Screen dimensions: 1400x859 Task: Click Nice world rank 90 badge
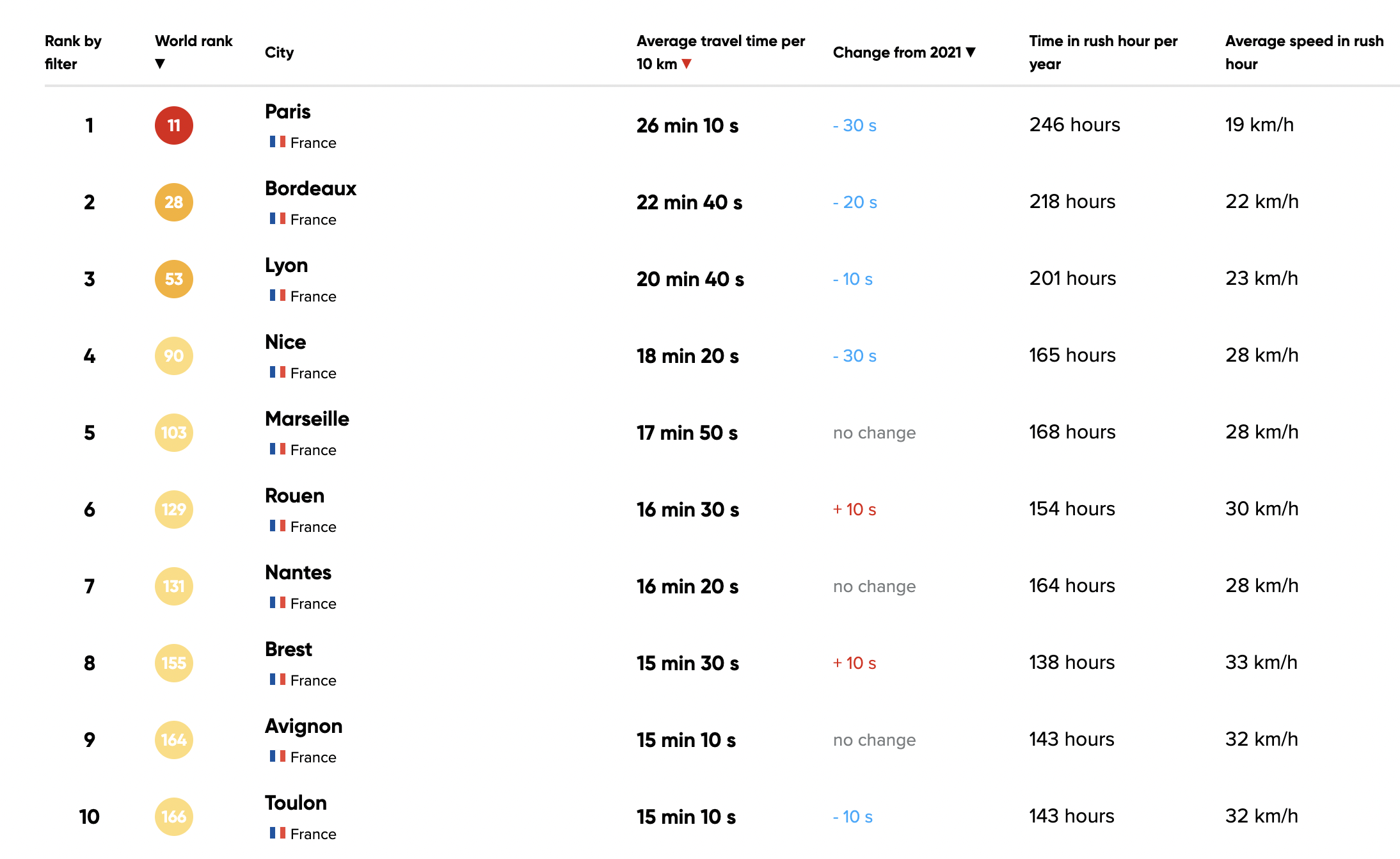coord(174,356)
